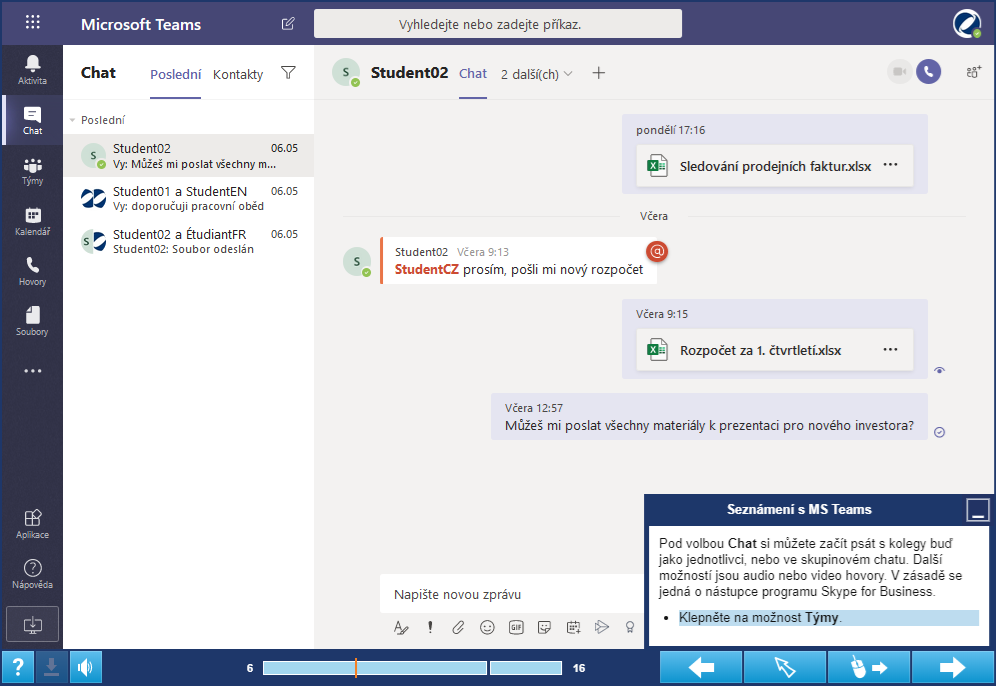
Task: Schedule a meeting from compose toolbar
Action: (x=574, y=628)
